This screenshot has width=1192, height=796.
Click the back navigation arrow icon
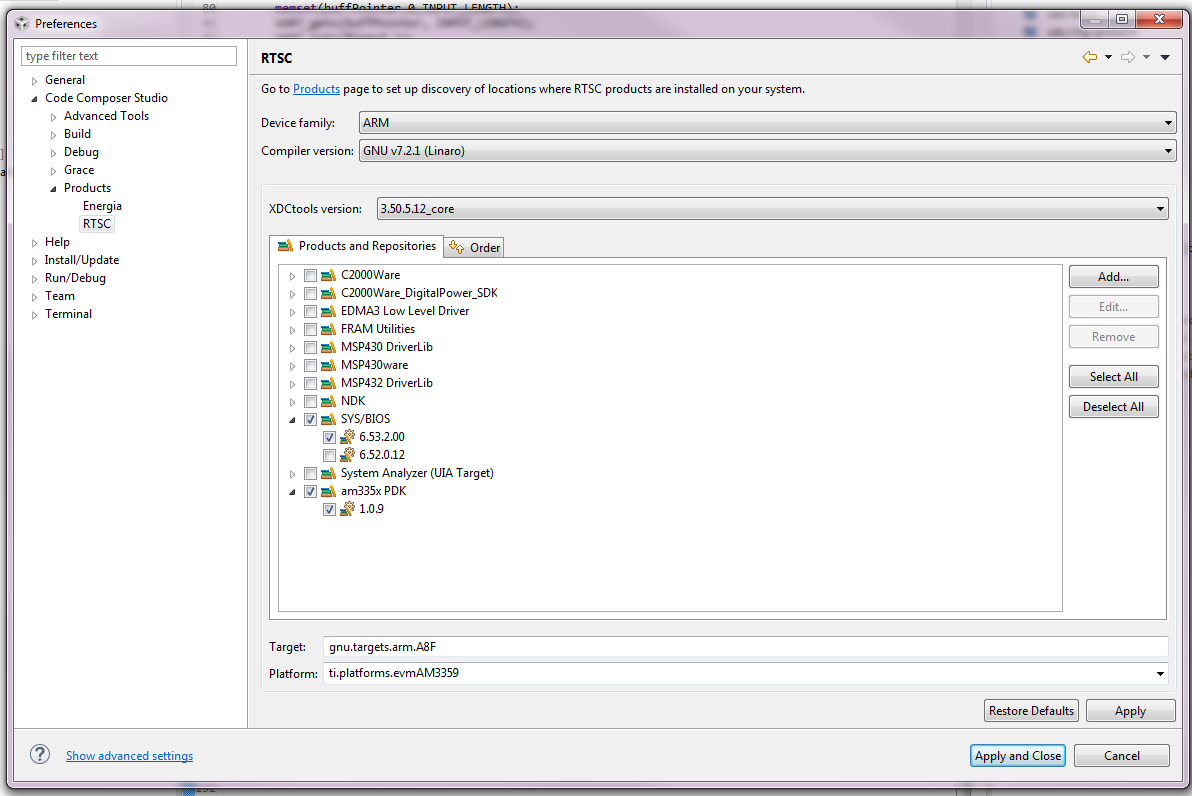(1090, 57)
